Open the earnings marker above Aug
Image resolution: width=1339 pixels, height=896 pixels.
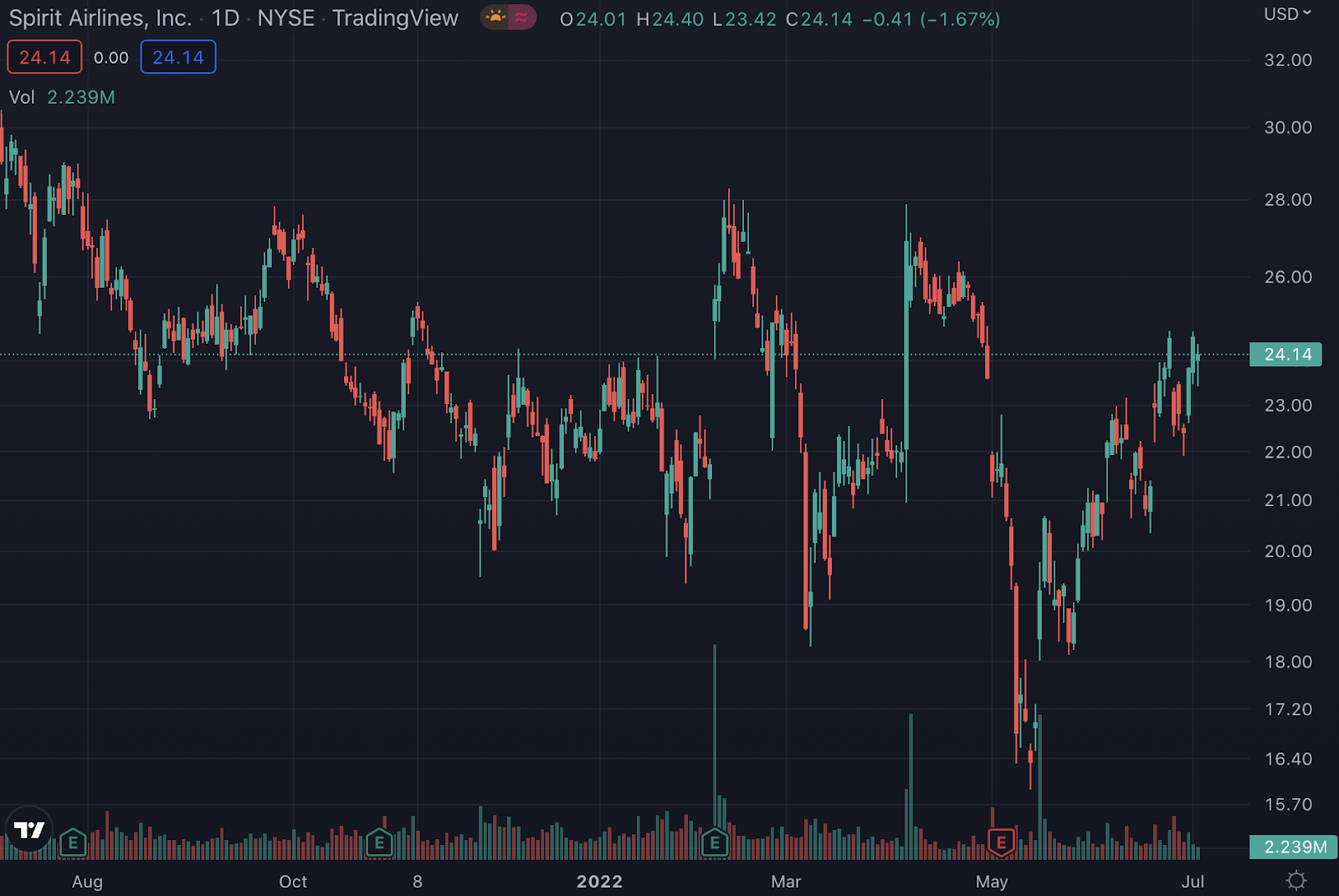(x=73, y=842)
